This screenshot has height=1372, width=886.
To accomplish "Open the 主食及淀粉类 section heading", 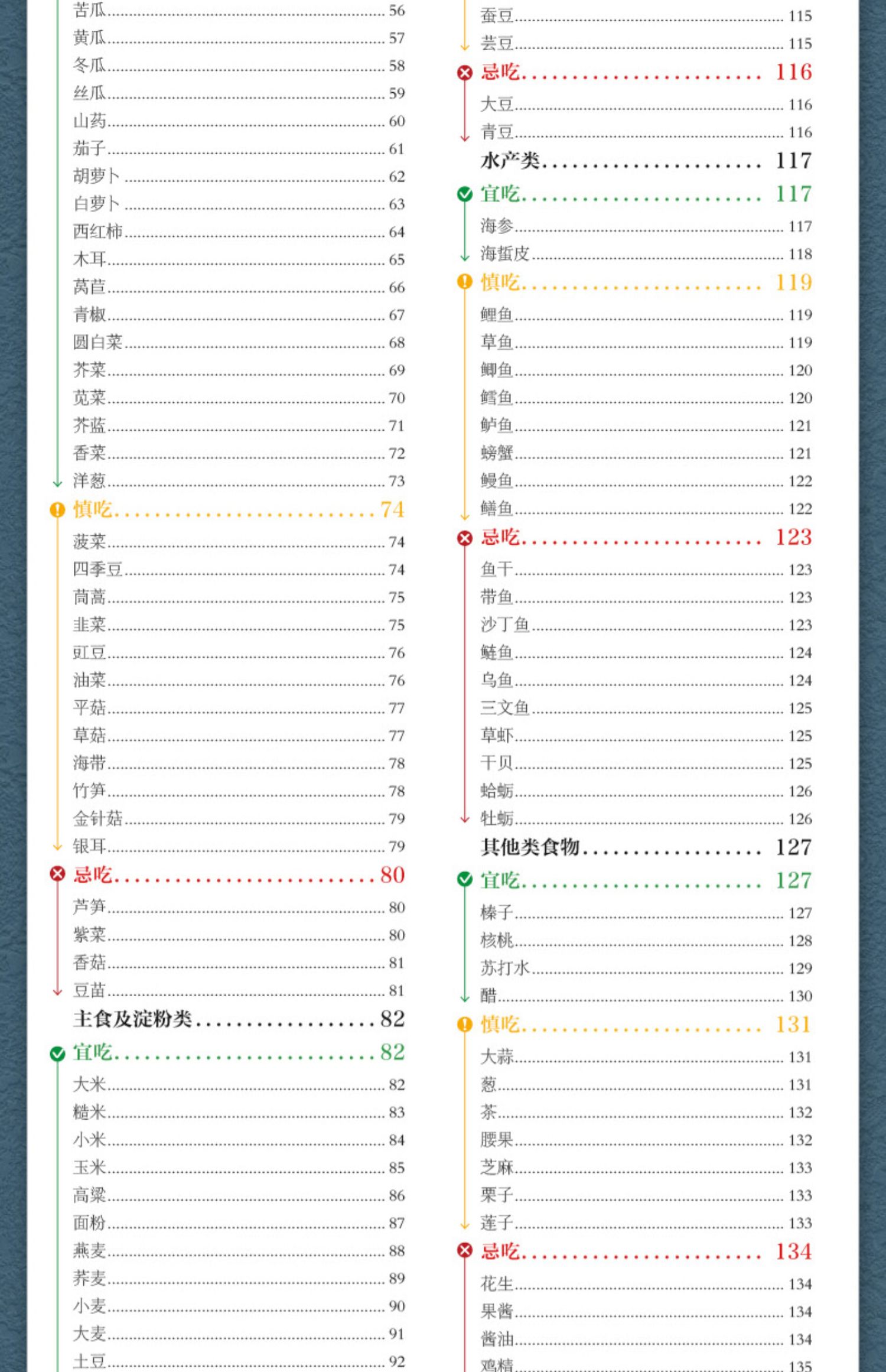I will (x=239, y=1019).
